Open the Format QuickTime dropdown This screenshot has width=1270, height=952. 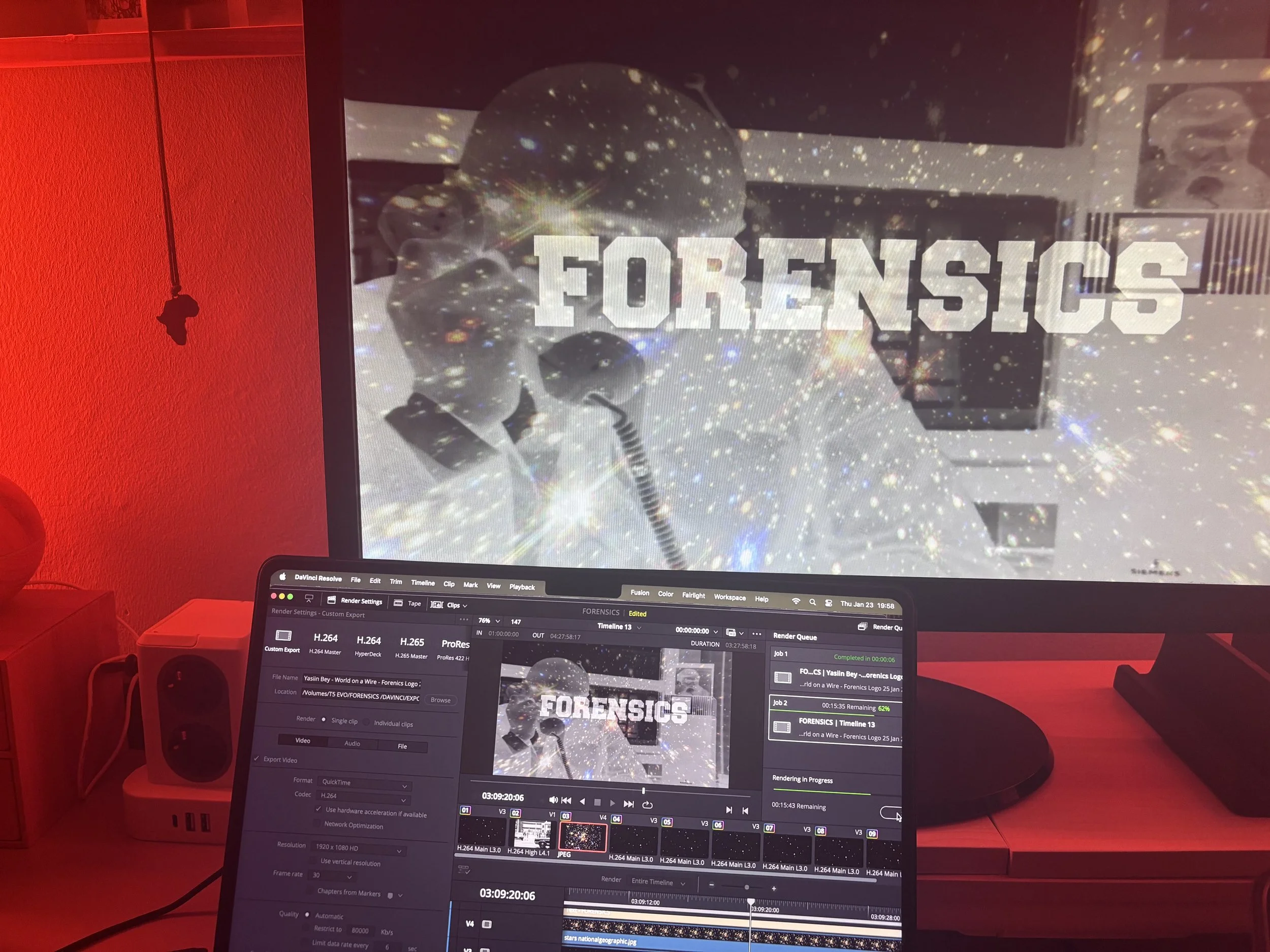[x=364, y=783]
